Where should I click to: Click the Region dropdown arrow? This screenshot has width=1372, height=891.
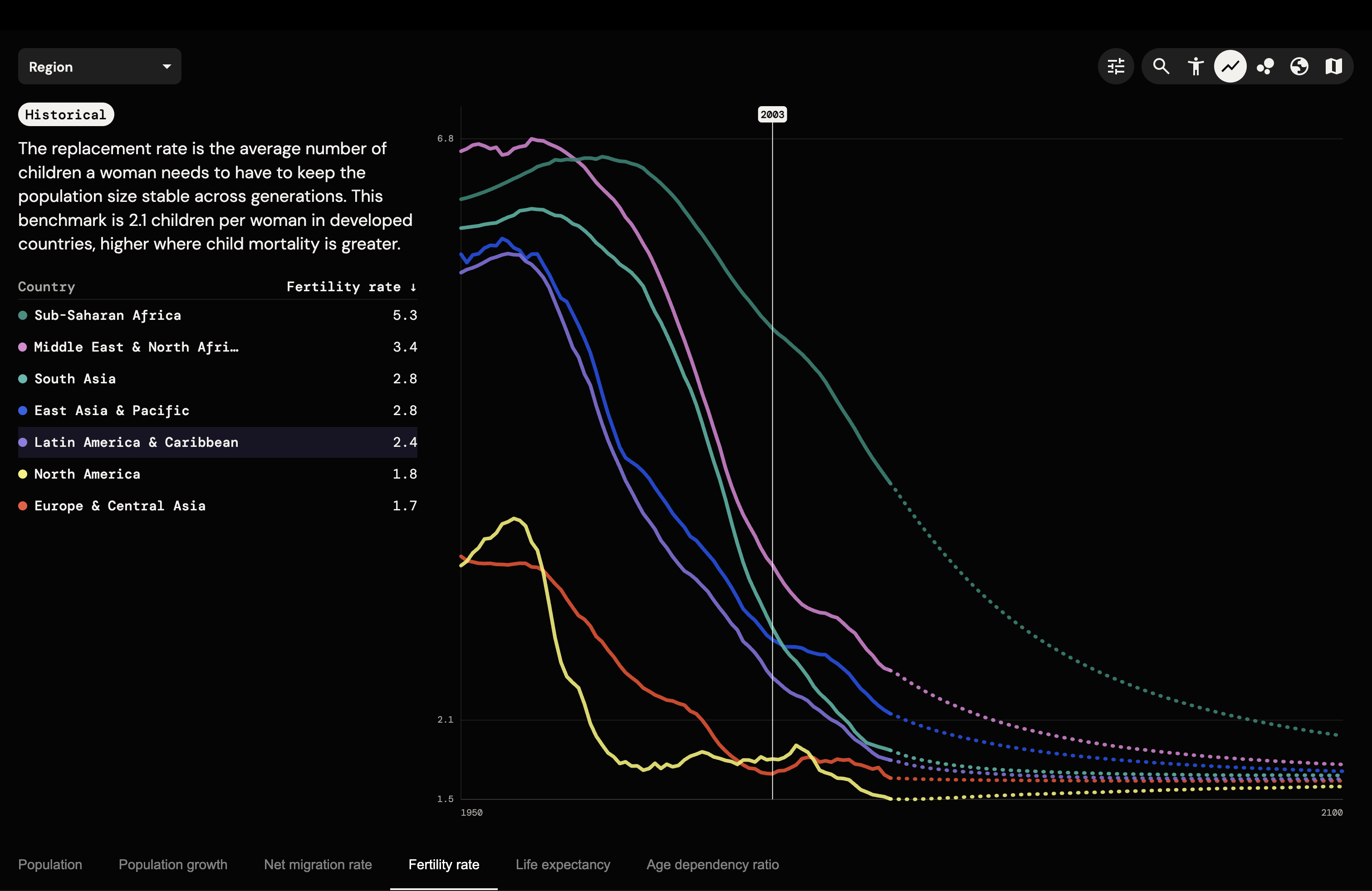click(167, 67)
